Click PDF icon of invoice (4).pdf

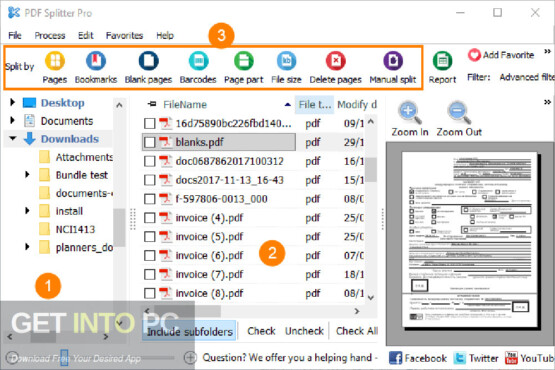click(165, 217)
